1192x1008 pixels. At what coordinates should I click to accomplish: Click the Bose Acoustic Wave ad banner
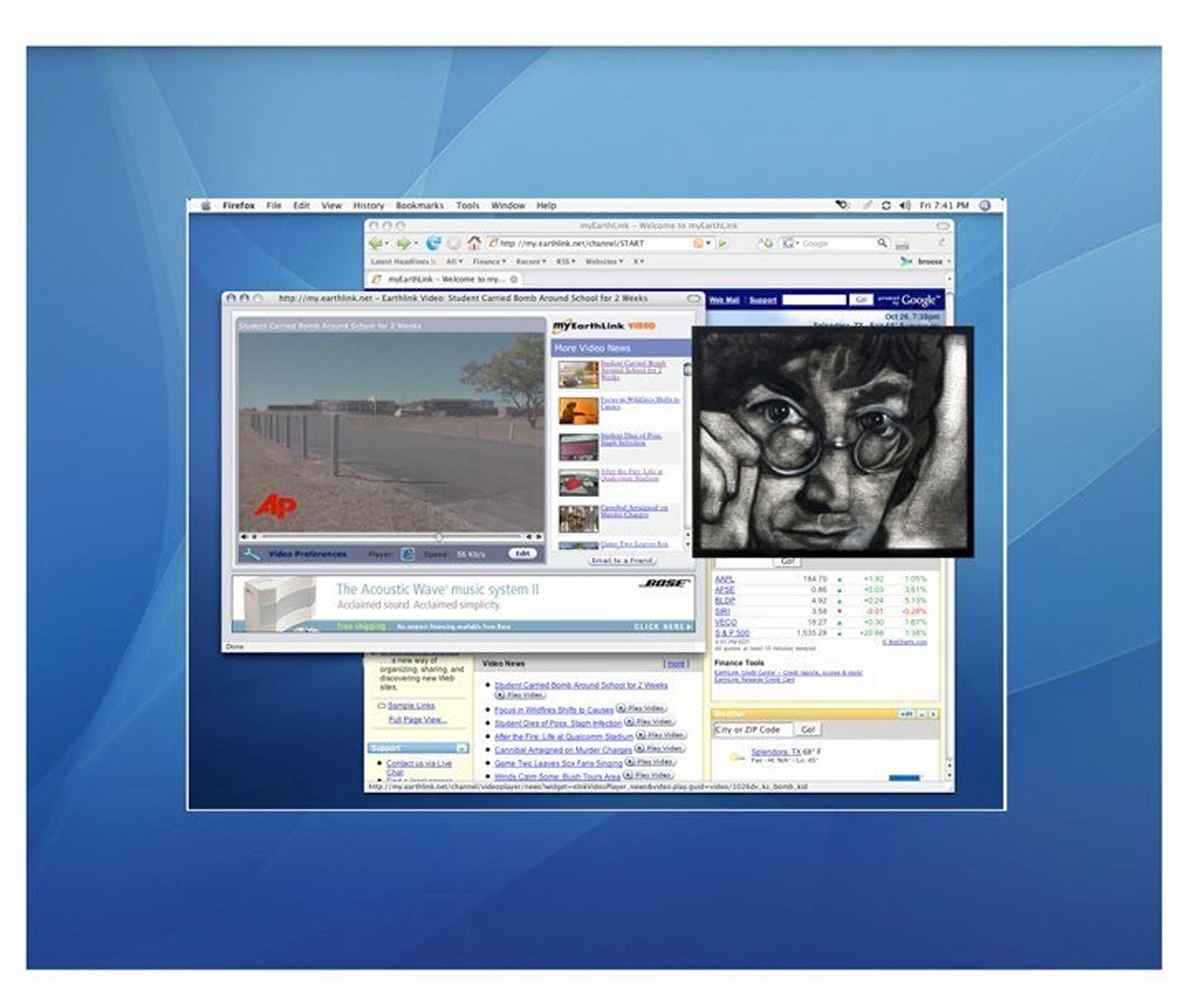pyautogui.click(x=462, y=604)
